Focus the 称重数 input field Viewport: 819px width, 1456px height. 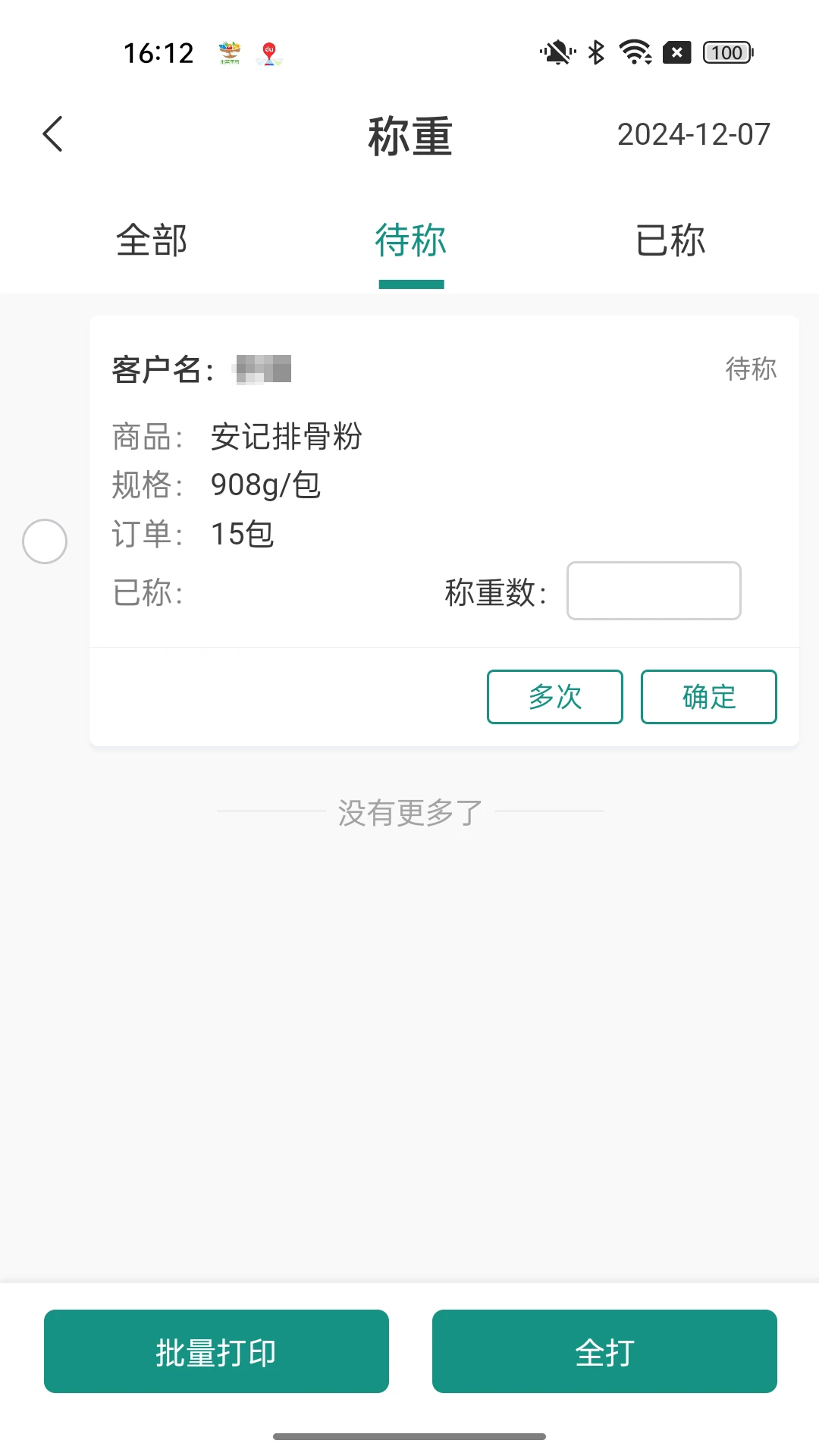coord(654,591)
